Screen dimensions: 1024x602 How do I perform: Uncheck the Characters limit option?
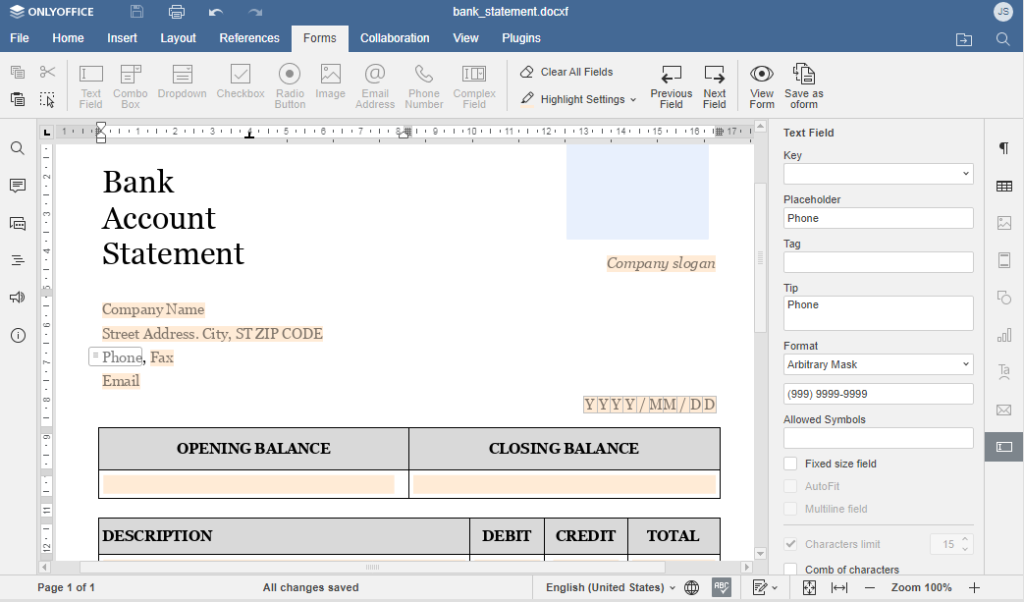click(x=789, y=544)
